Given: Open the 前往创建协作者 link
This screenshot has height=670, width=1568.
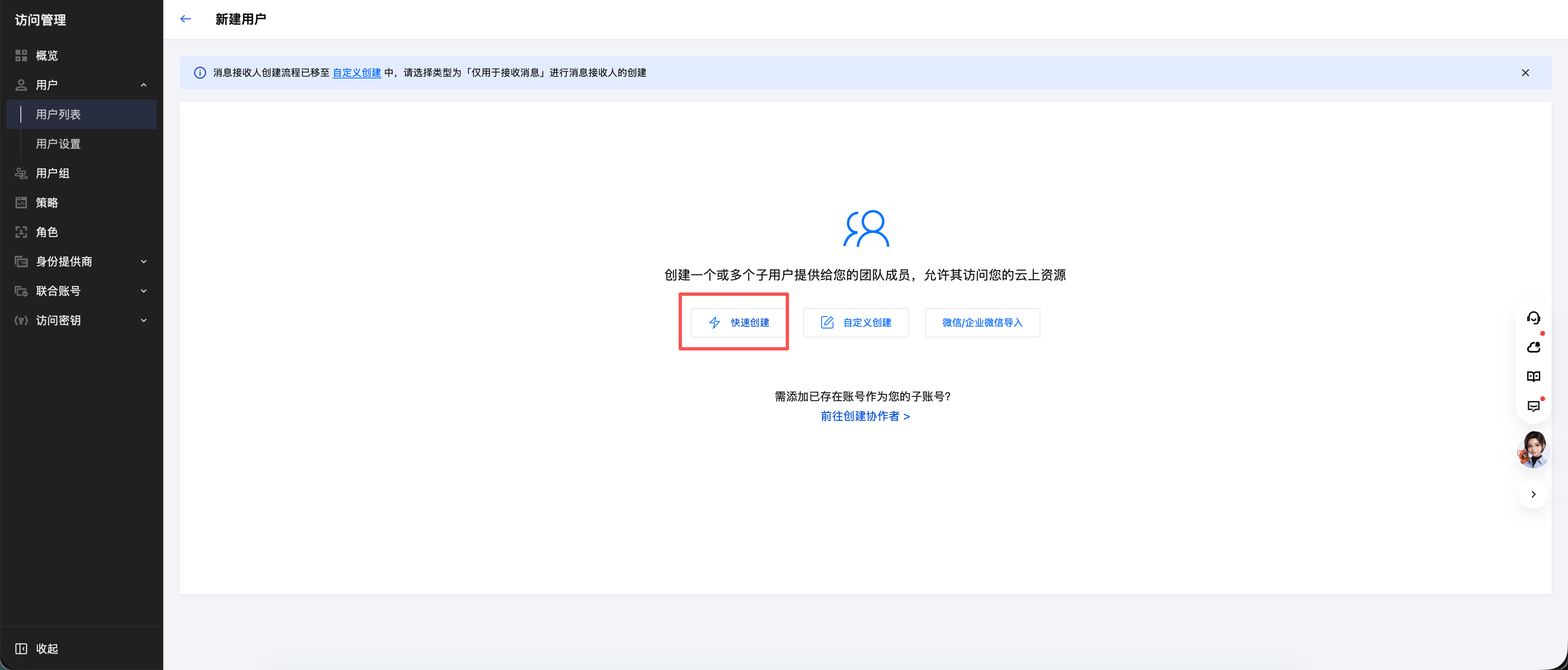Looking at the screenshot, I should (865, 416).
